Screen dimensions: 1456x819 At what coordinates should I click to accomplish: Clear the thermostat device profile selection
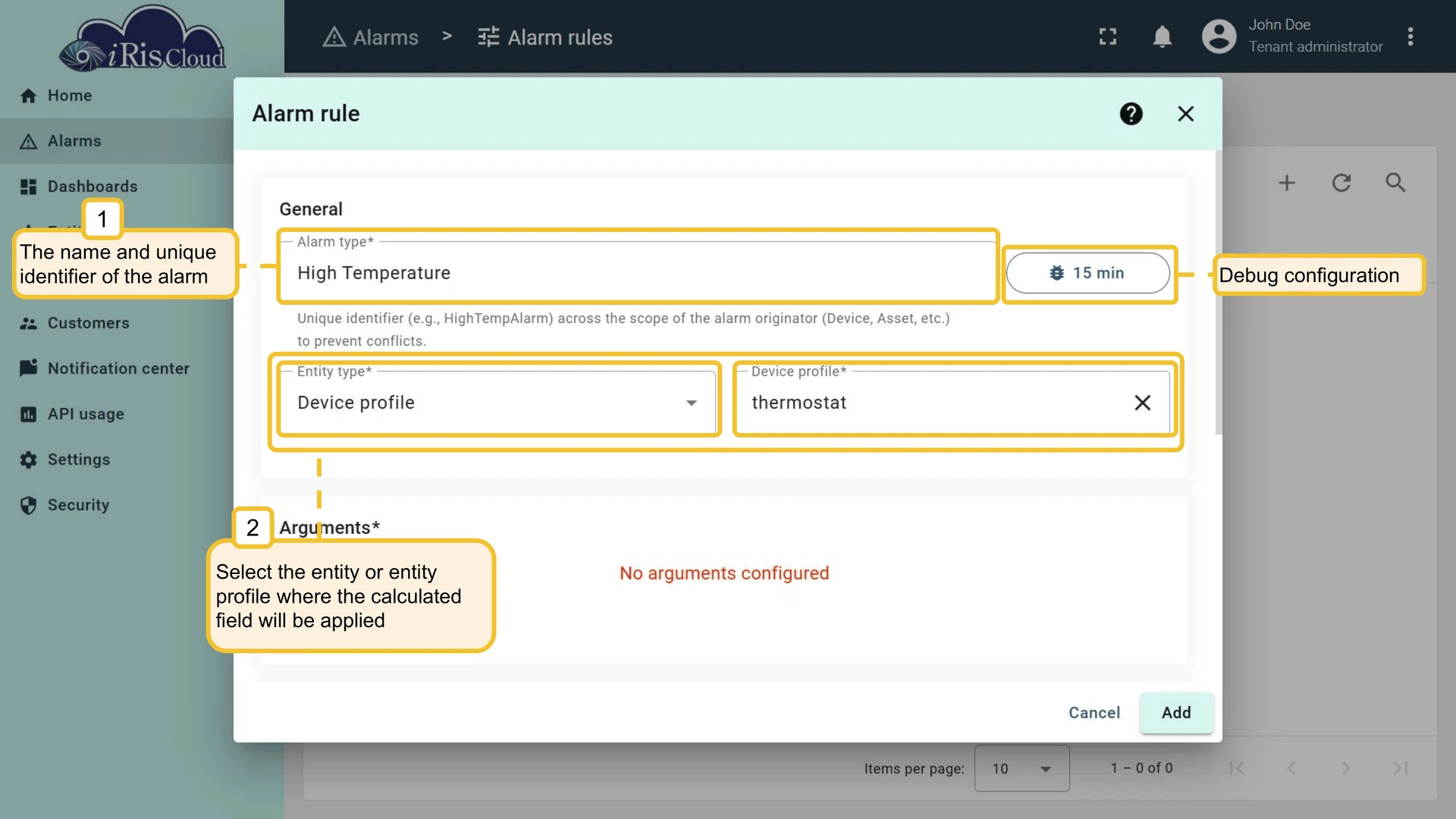[1142, 403]
